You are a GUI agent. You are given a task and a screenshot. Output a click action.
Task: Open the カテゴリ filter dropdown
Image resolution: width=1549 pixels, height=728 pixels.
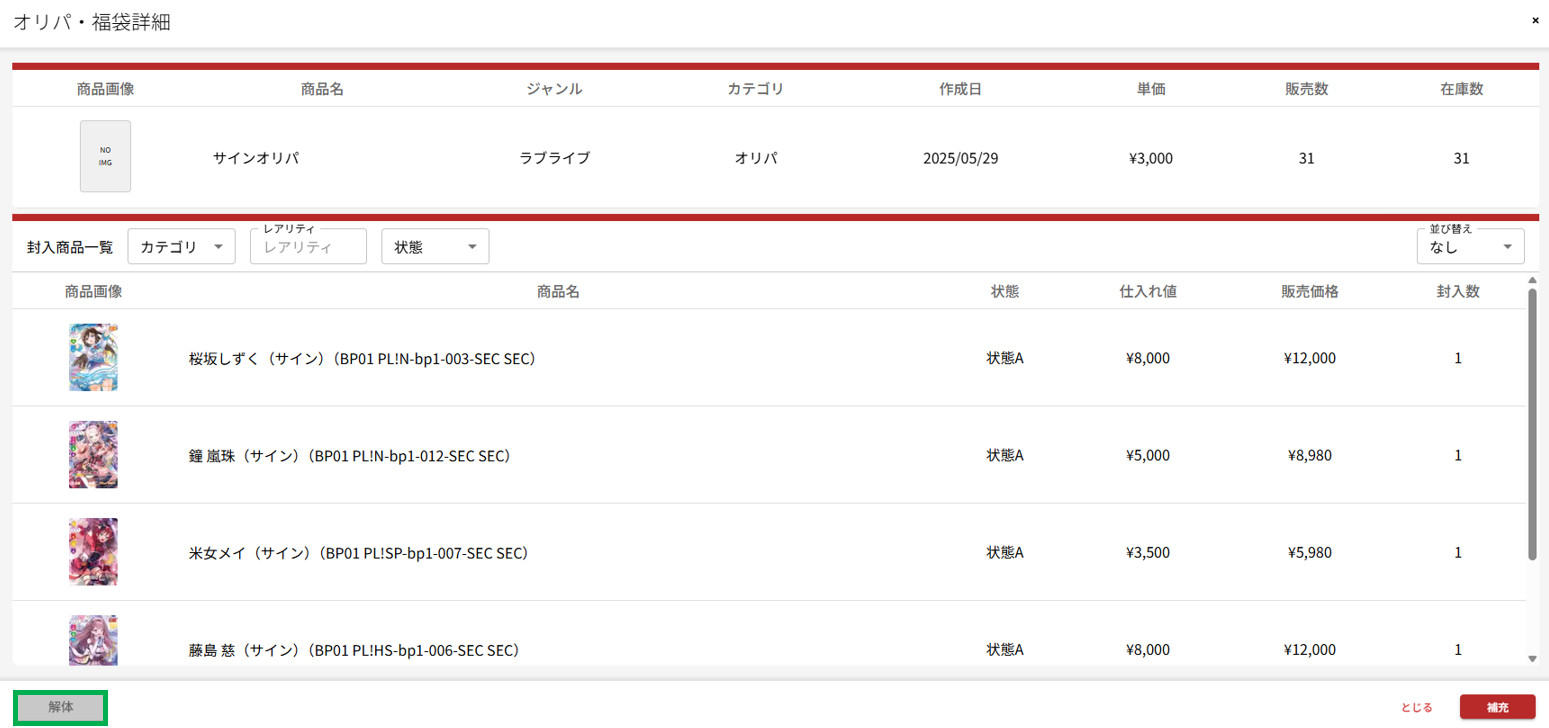click(x=182, y=247)
